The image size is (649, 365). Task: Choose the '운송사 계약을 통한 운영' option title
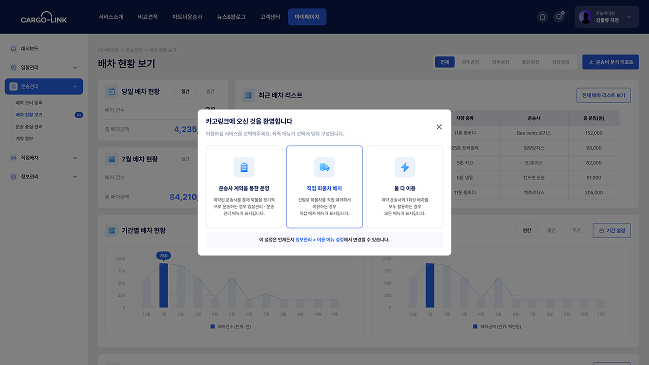tap(244, 188)
